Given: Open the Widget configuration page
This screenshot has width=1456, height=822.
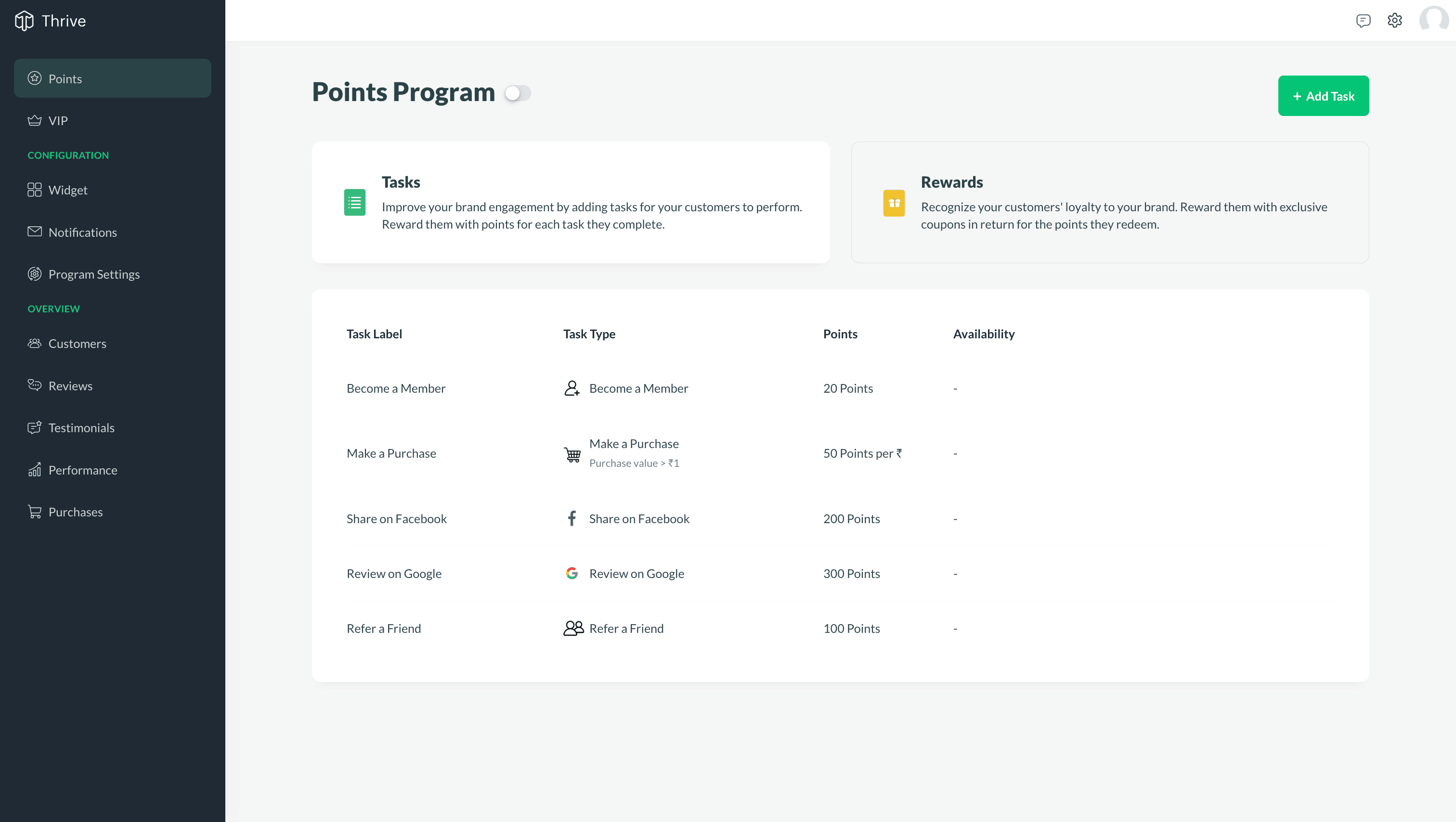Looking at the screenshot, I should coord(68,191).
